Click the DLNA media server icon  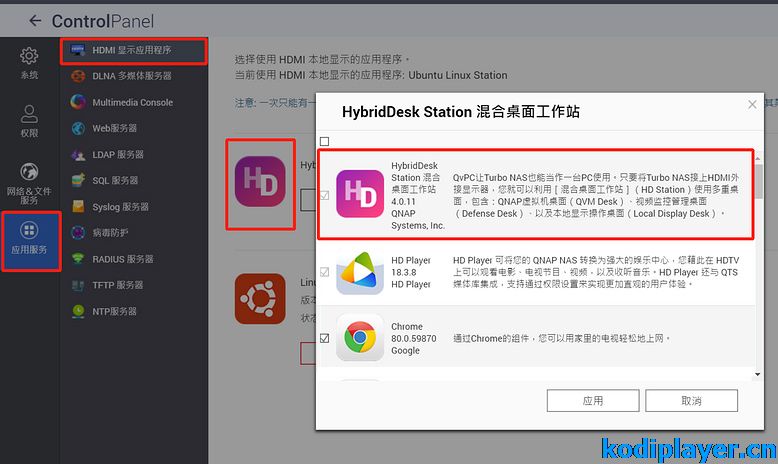coord(78,76)
